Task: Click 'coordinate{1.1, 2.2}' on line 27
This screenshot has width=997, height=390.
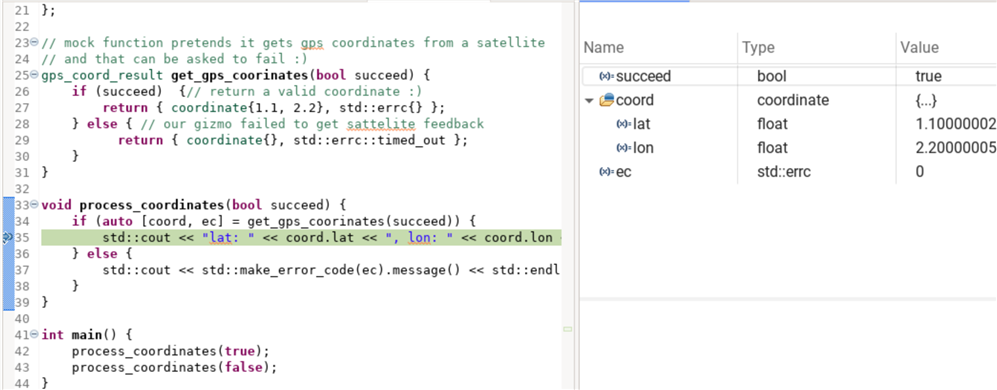Action: pyautogui.click(x=248, y=108)
